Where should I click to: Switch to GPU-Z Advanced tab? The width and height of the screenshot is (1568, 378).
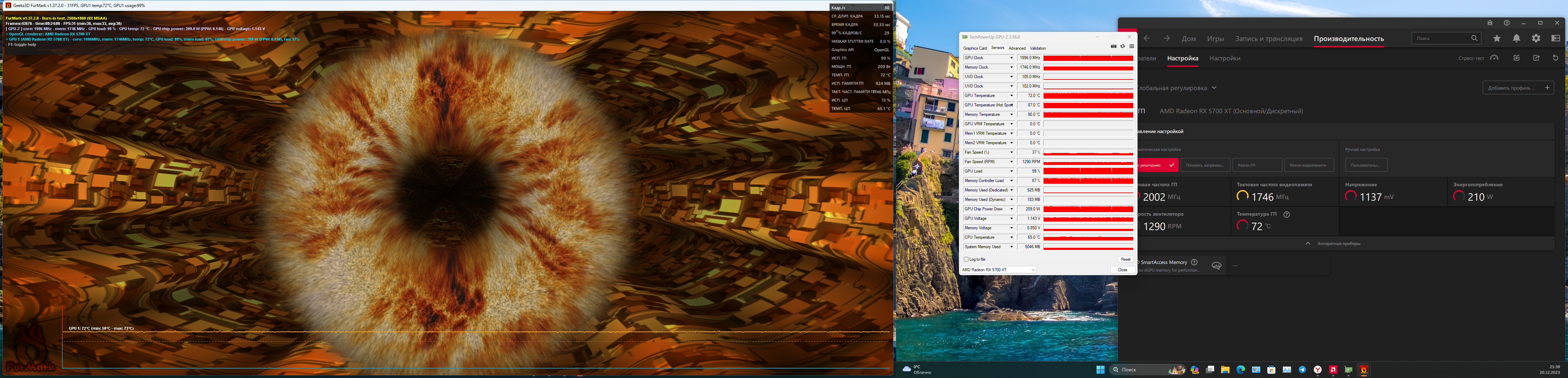pyautogui.click(x=1016, y=48)
